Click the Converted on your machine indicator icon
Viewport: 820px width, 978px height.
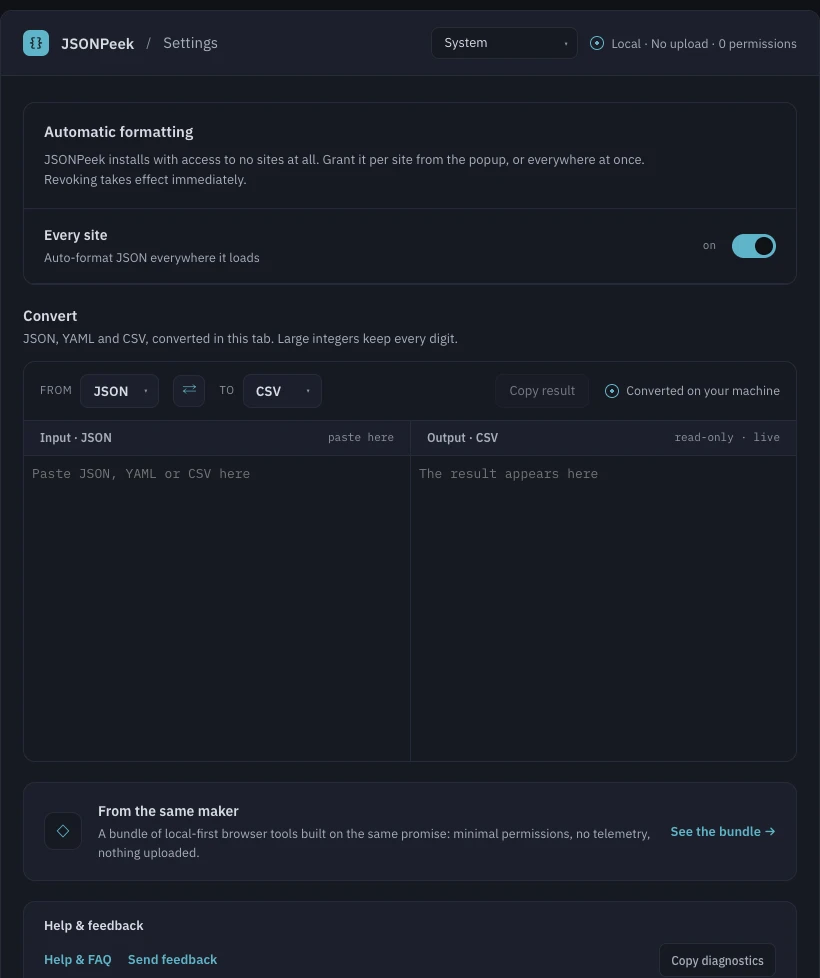pyautogui.click(x=612, y=390)
